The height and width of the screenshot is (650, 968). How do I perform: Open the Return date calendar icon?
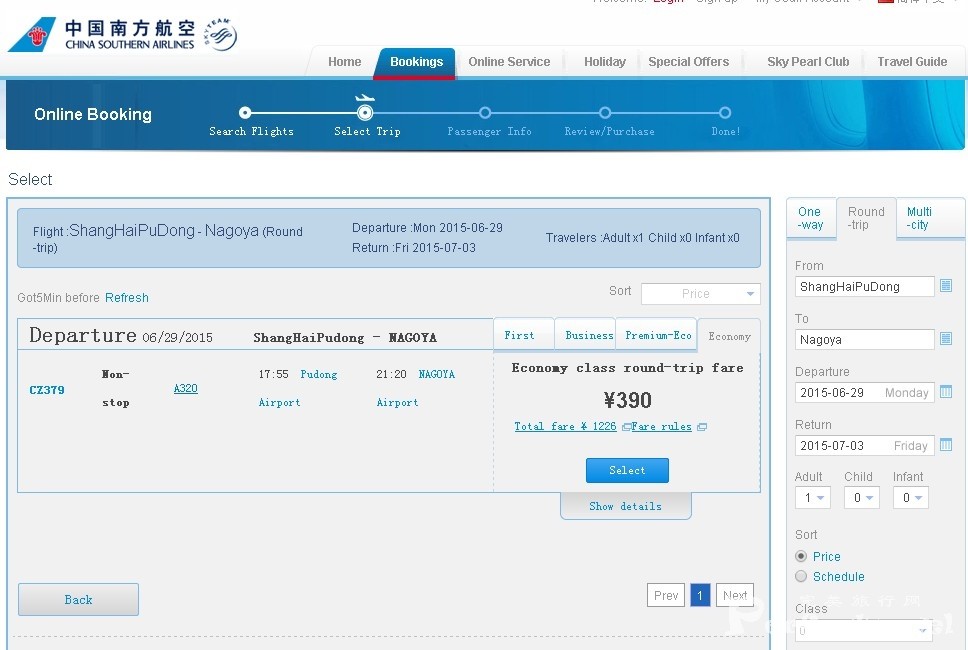coord(946,444)
